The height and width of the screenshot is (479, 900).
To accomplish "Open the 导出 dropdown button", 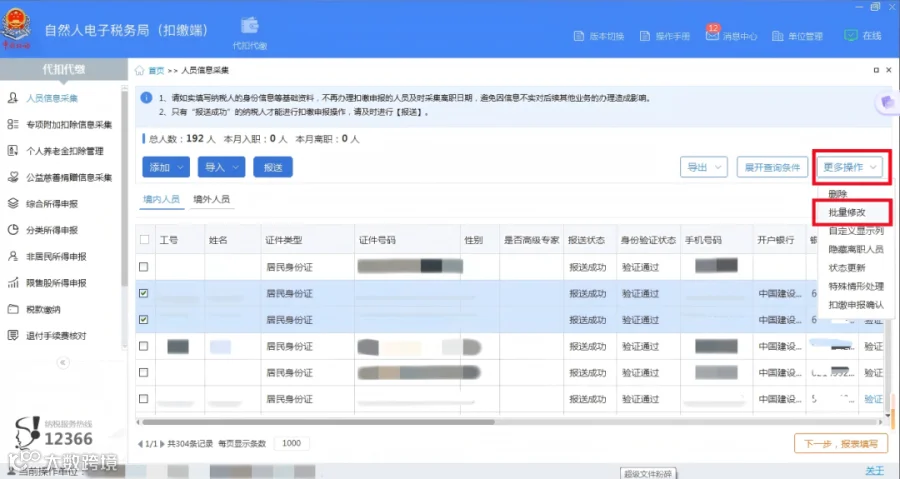I will pyautogui.click(x=704, y=167).
